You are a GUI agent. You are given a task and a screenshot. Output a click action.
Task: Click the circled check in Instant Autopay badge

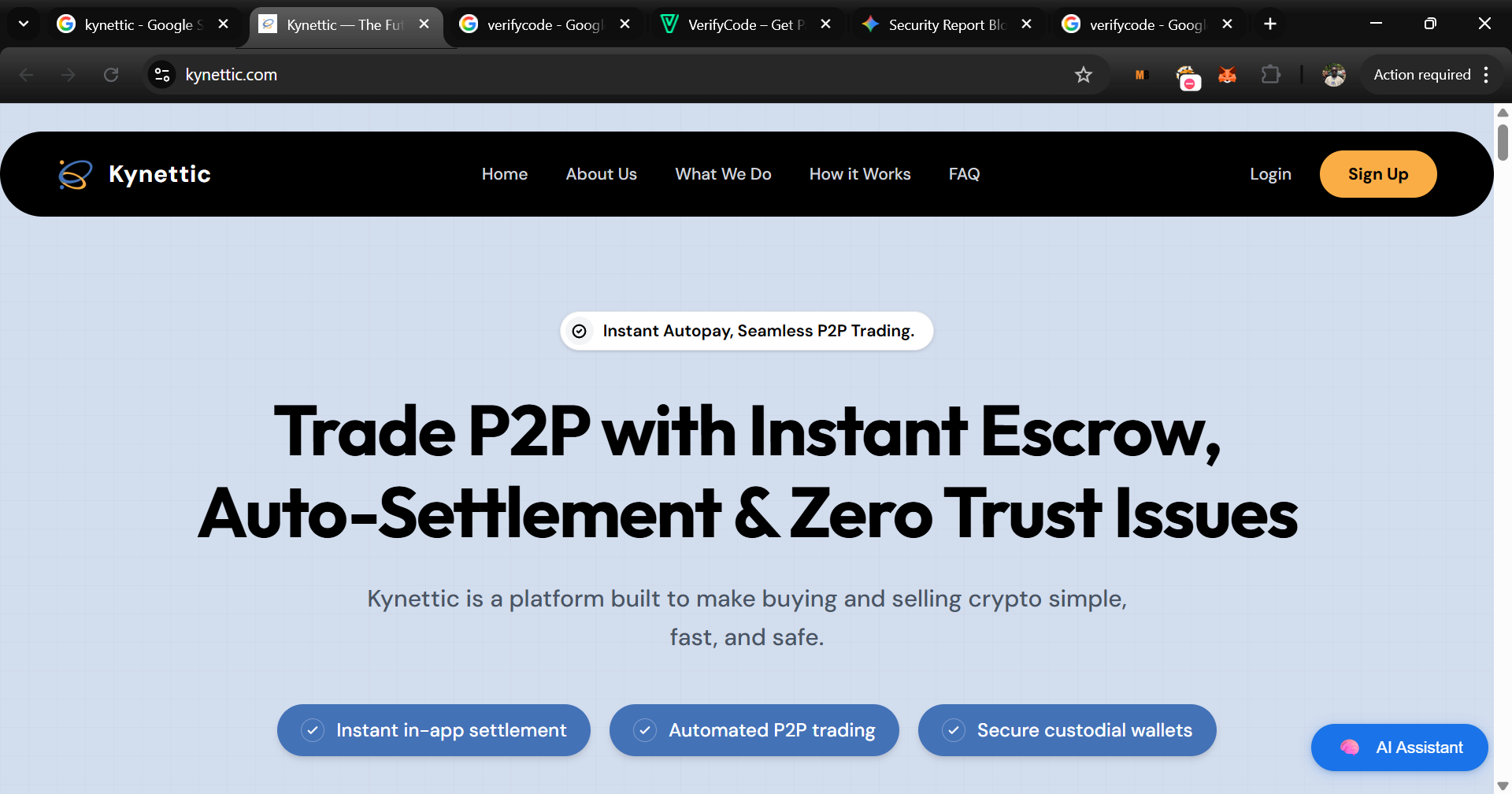pos(580,331)
